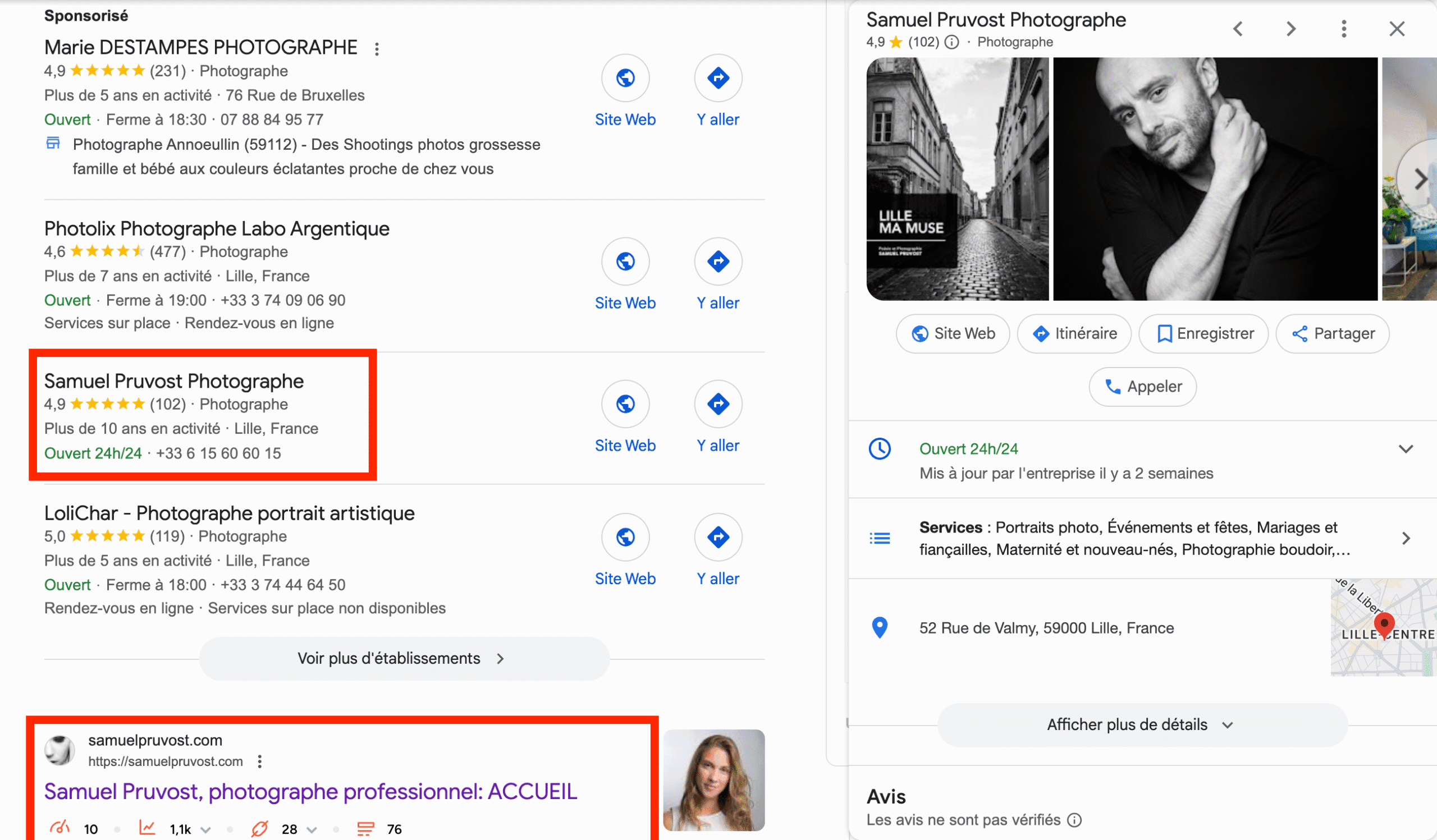The width and height of the screenshot is (1437, 840).
Task: Open Samuel Pruvost photographe professionnel ACCUEIL link
Action: 310,791
